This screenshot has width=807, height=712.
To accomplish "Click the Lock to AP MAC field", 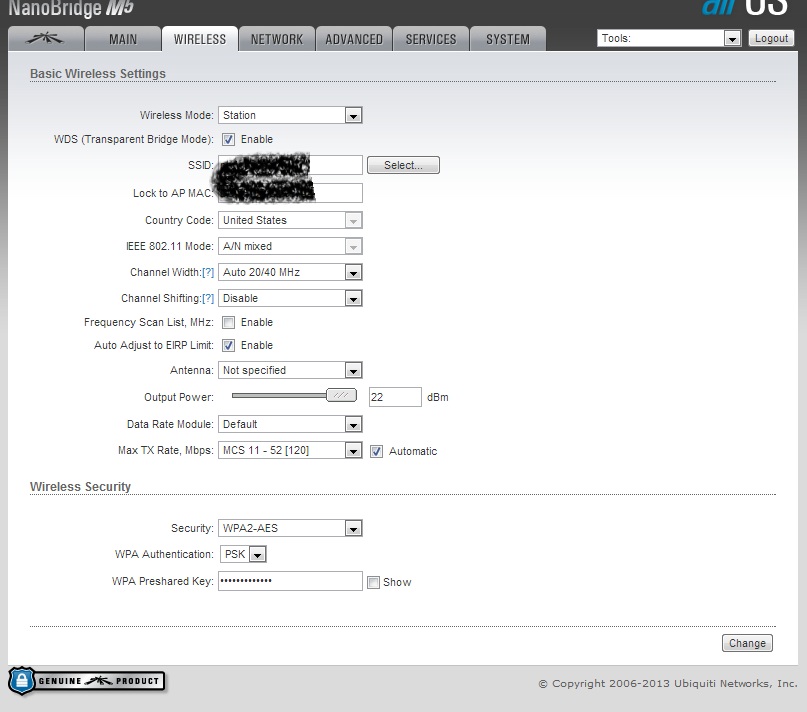I will point(290,193).
